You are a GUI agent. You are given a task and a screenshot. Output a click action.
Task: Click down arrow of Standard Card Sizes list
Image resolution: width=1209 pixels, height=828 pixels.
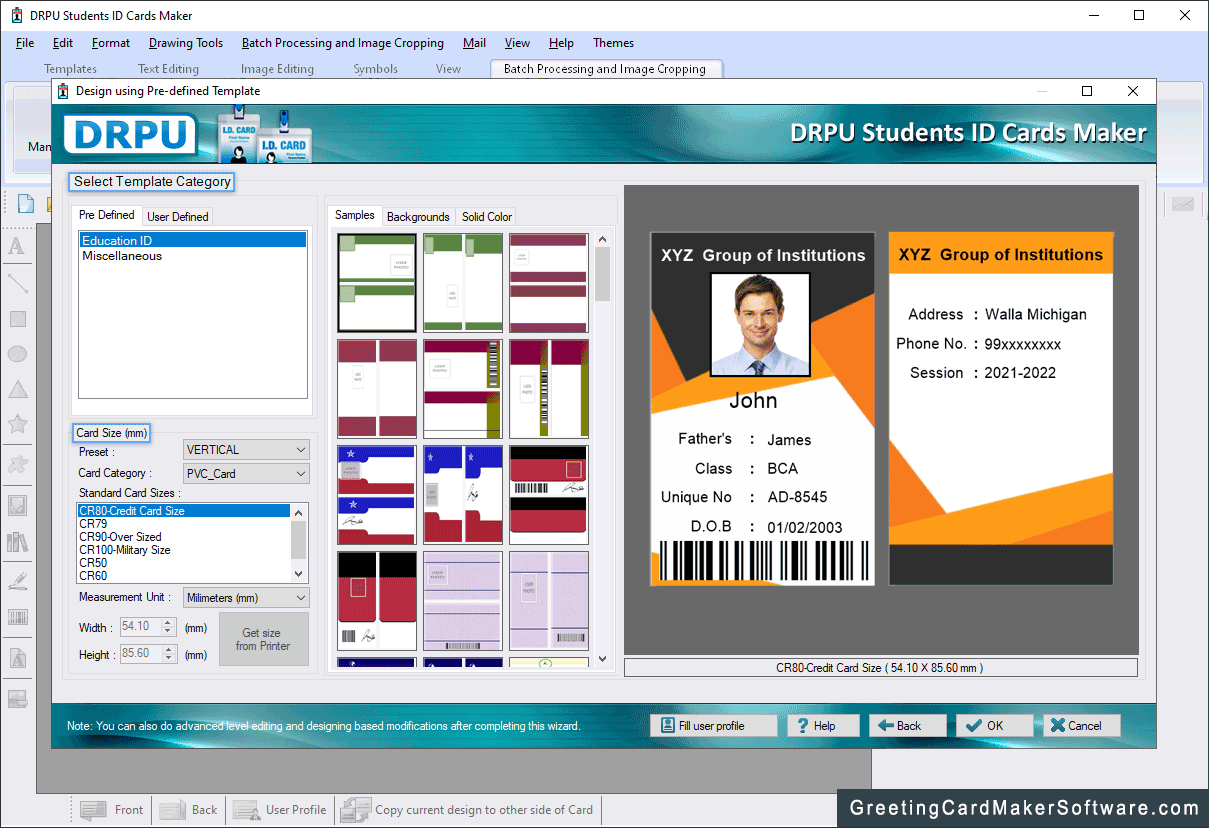click(299, 574)
